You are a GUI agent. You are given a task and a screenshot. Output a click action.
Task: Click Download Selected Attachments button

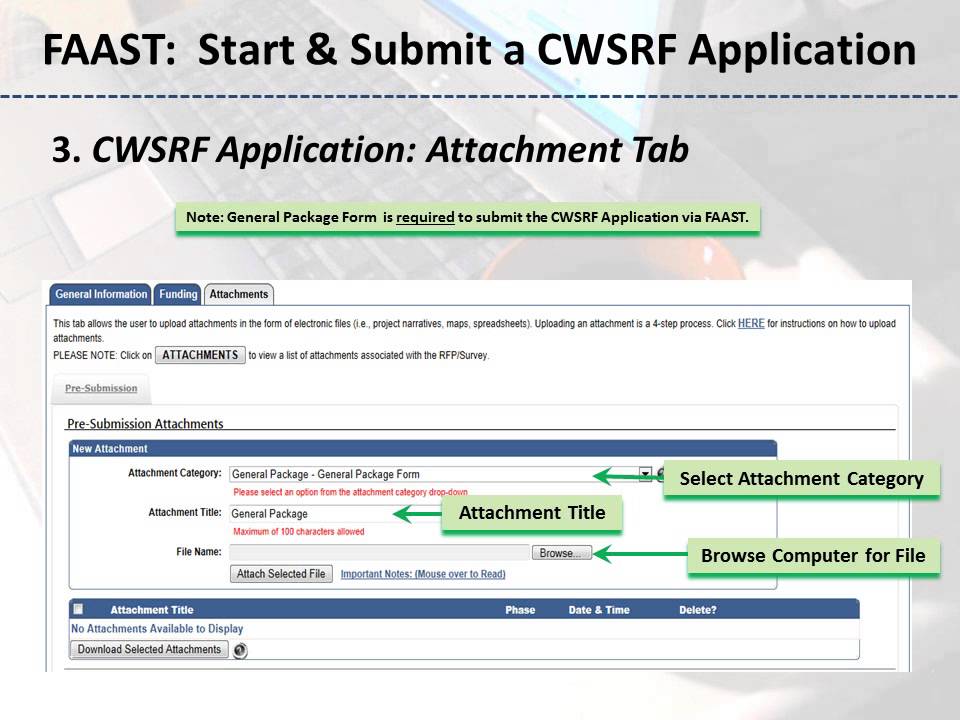point(149,649)
